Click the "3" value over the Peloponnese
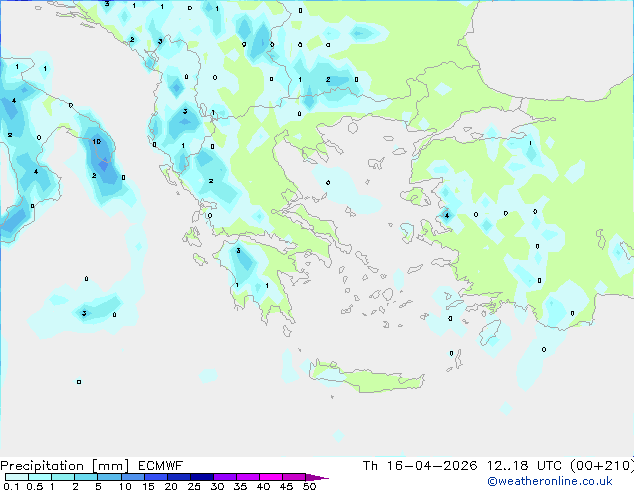Screen dimensions: 634x490 click(238, 251)
